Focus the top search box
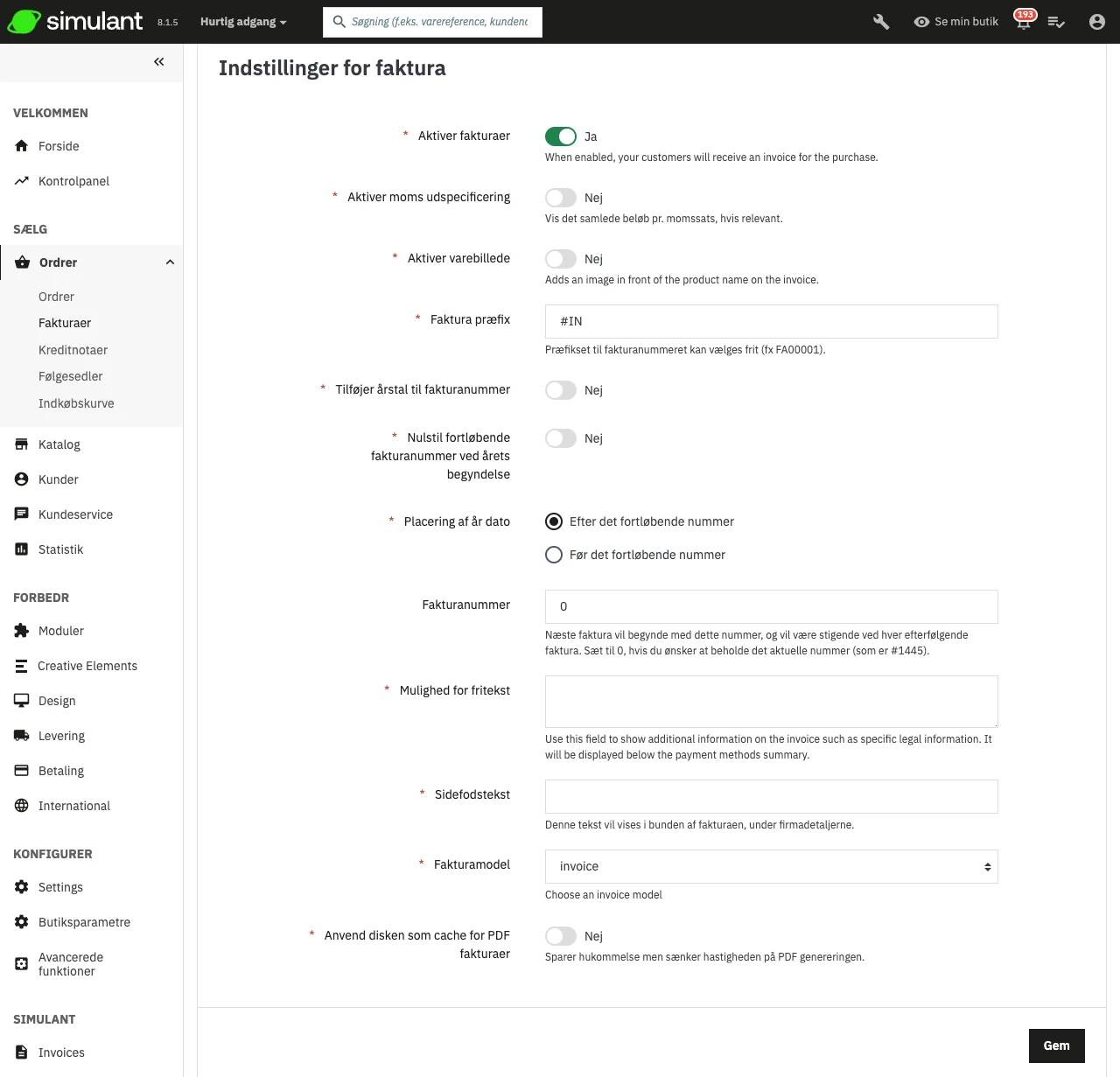 (x=439, y=22)
